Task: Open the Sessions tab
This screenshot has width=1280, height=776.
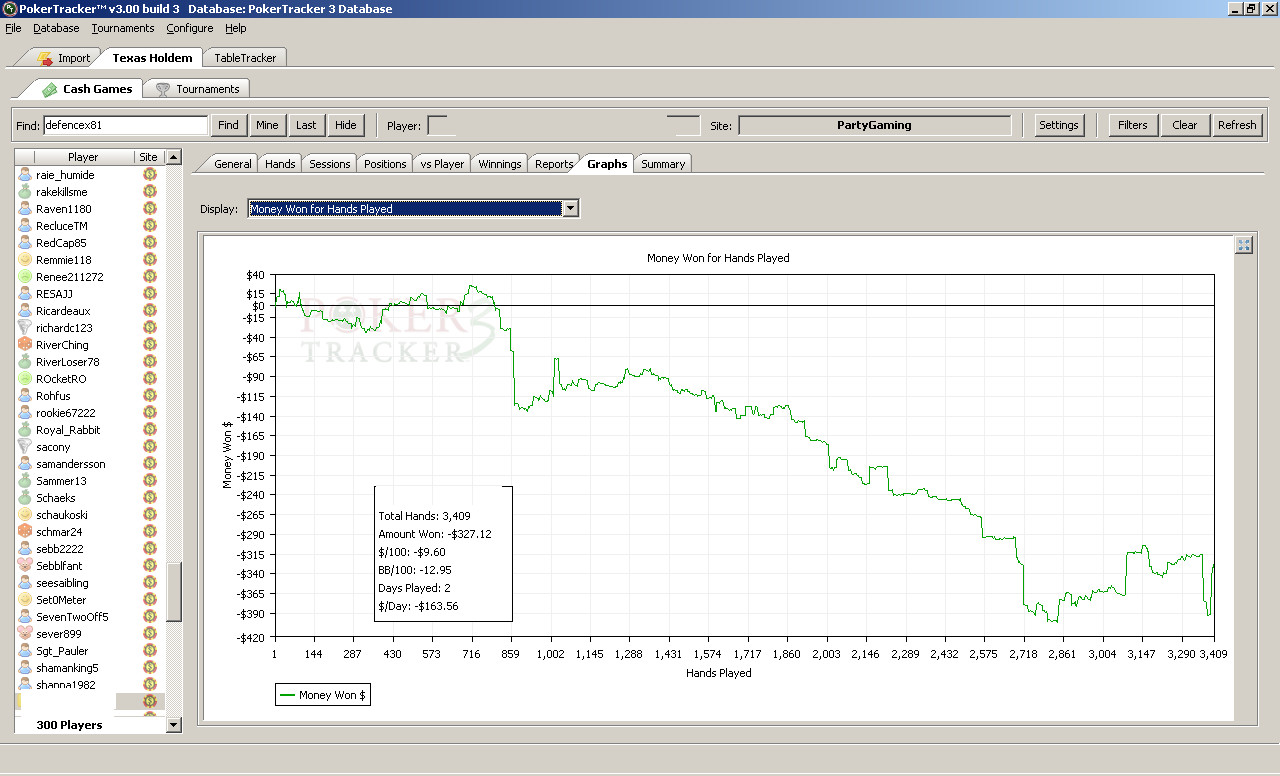Action: point(330,164)
